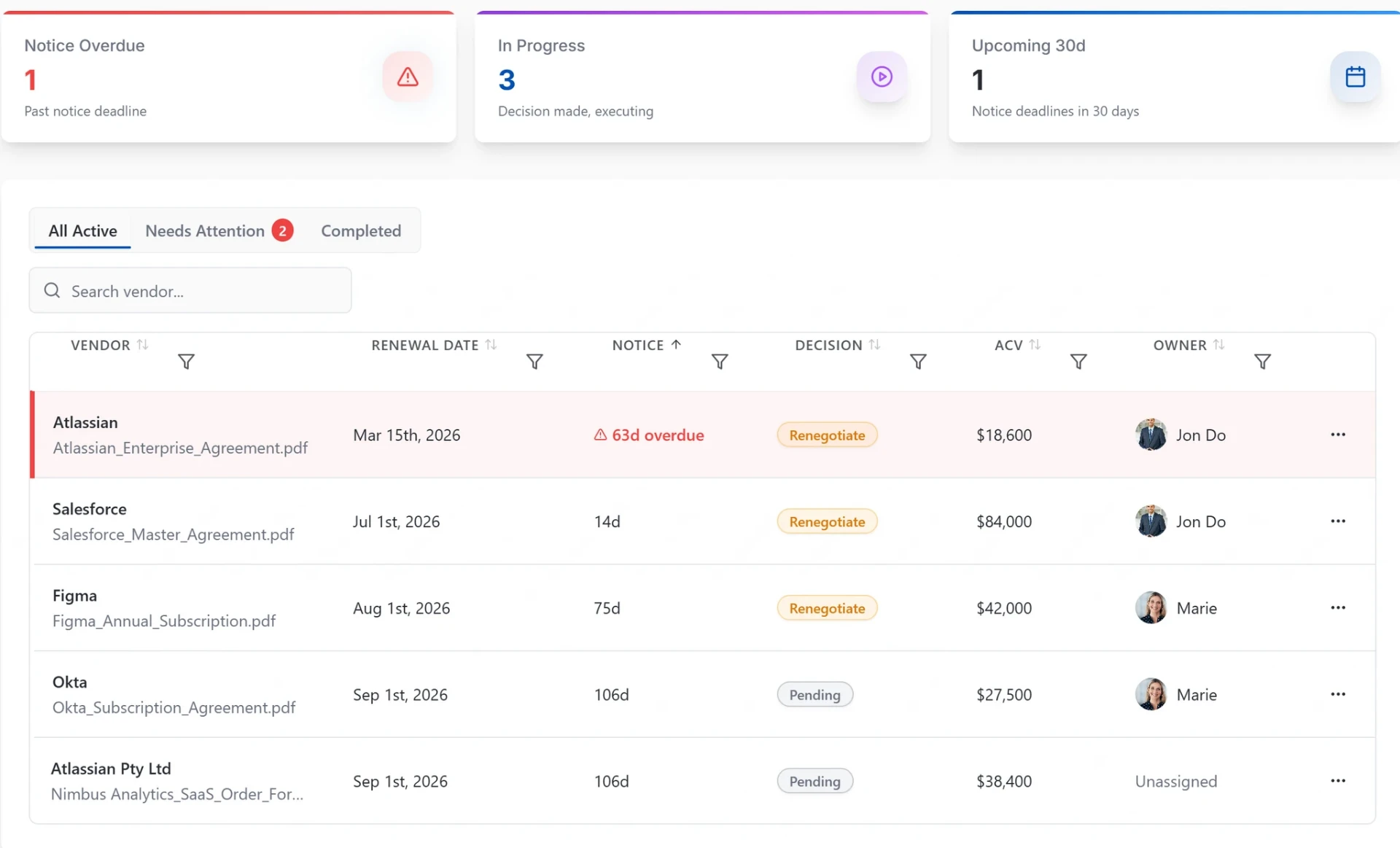This screenshot has width=1400, height=848.
Task: Switch to the Needs Attention tab
Action: pyautogui.click(x=219, y=230)
